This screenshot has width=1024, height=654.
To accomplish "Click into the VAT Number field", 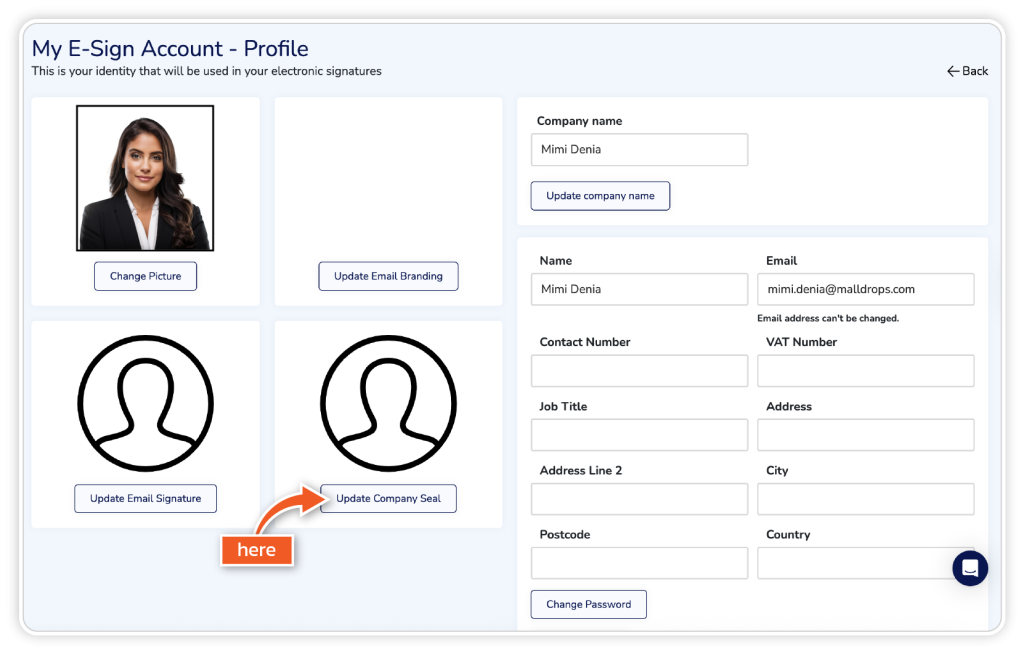I will tap(865, 371).
